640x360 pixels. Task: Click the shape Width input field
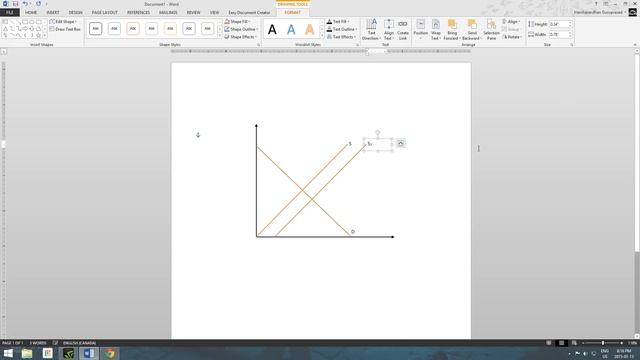tap(558, 34)
